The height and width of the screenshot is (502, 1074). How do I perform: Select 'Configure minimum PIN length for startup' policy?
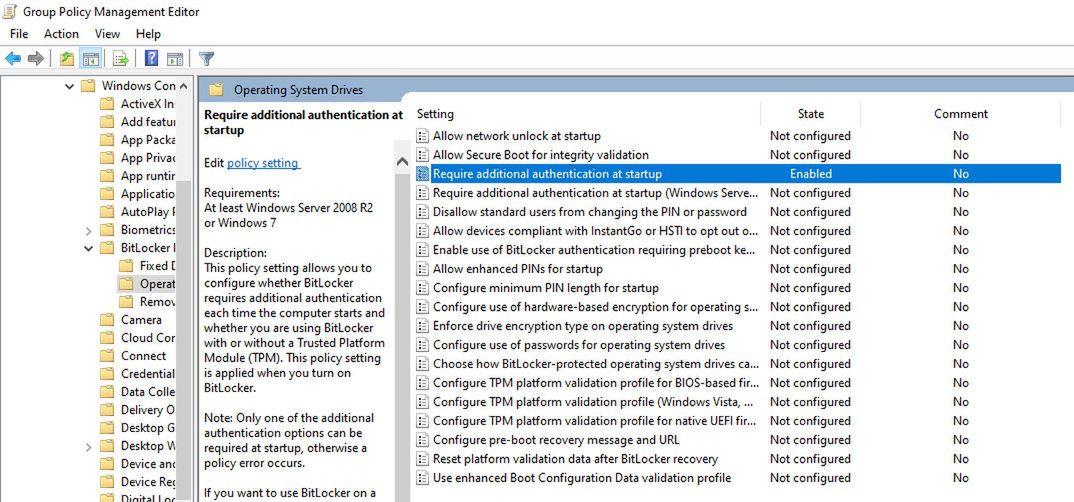click(x=545, y=288)
